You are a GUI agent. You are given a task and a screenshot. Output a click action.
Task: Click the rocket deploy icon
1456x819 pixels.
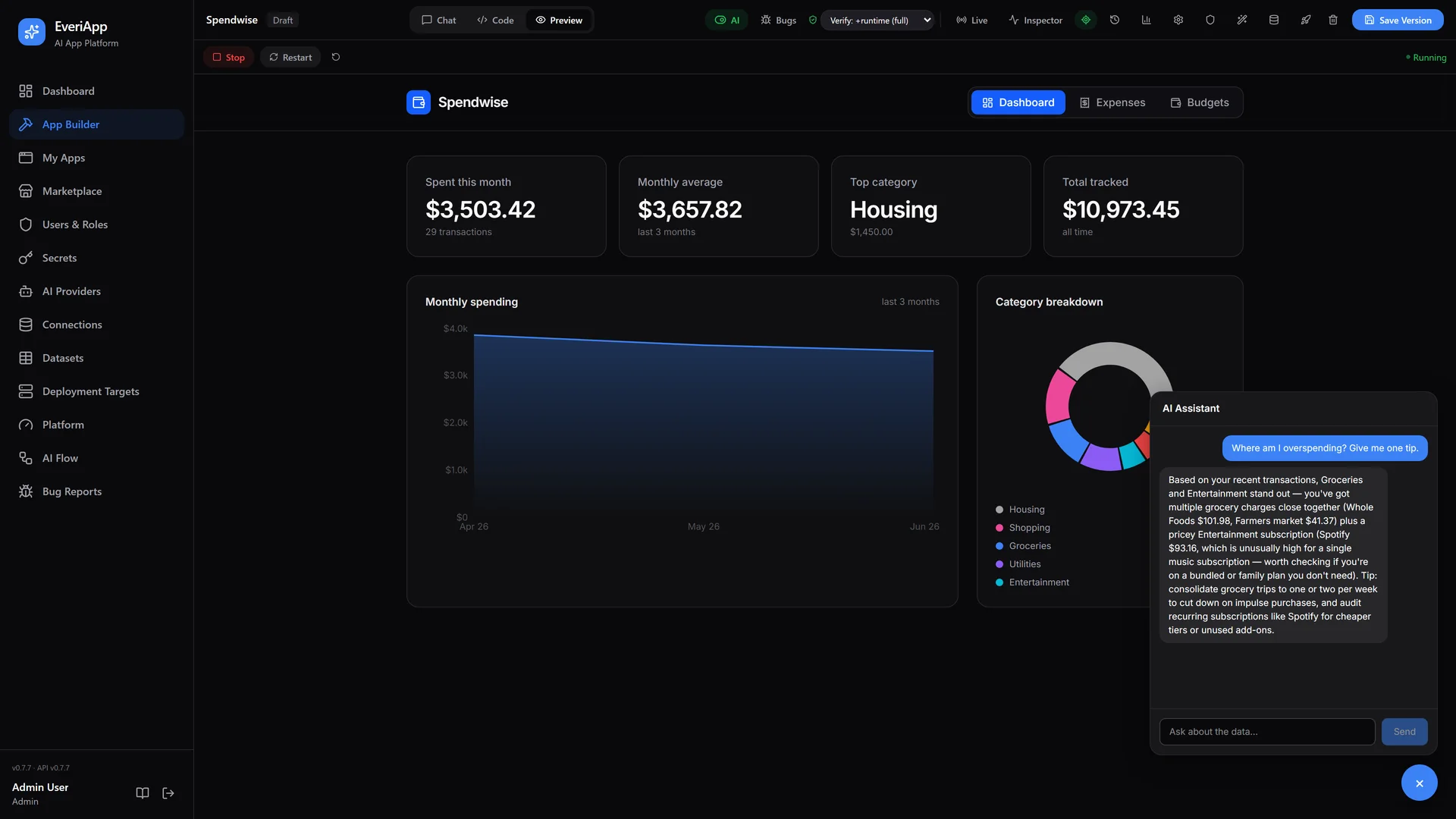pos(1306,20)
